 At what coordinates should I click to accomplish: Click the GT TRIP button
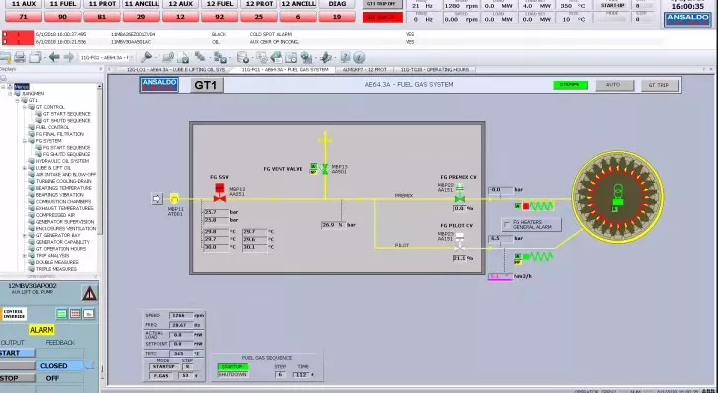click(x=658, y=85)
